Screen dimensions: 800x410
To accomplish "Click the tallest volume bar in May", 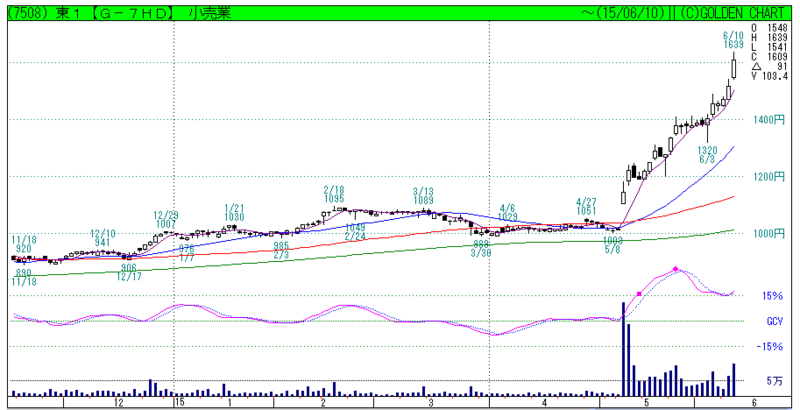I will pyautogui.click(x=623, y=349).
